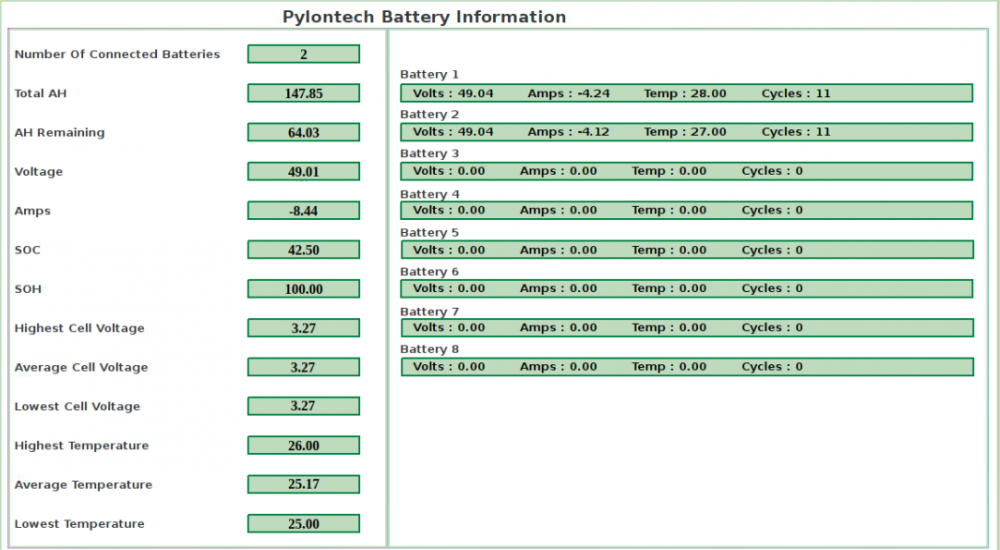The image size is (1000, 550).
Task: Click the 'Lowest Temperature' label
Action: coord(79,524)
